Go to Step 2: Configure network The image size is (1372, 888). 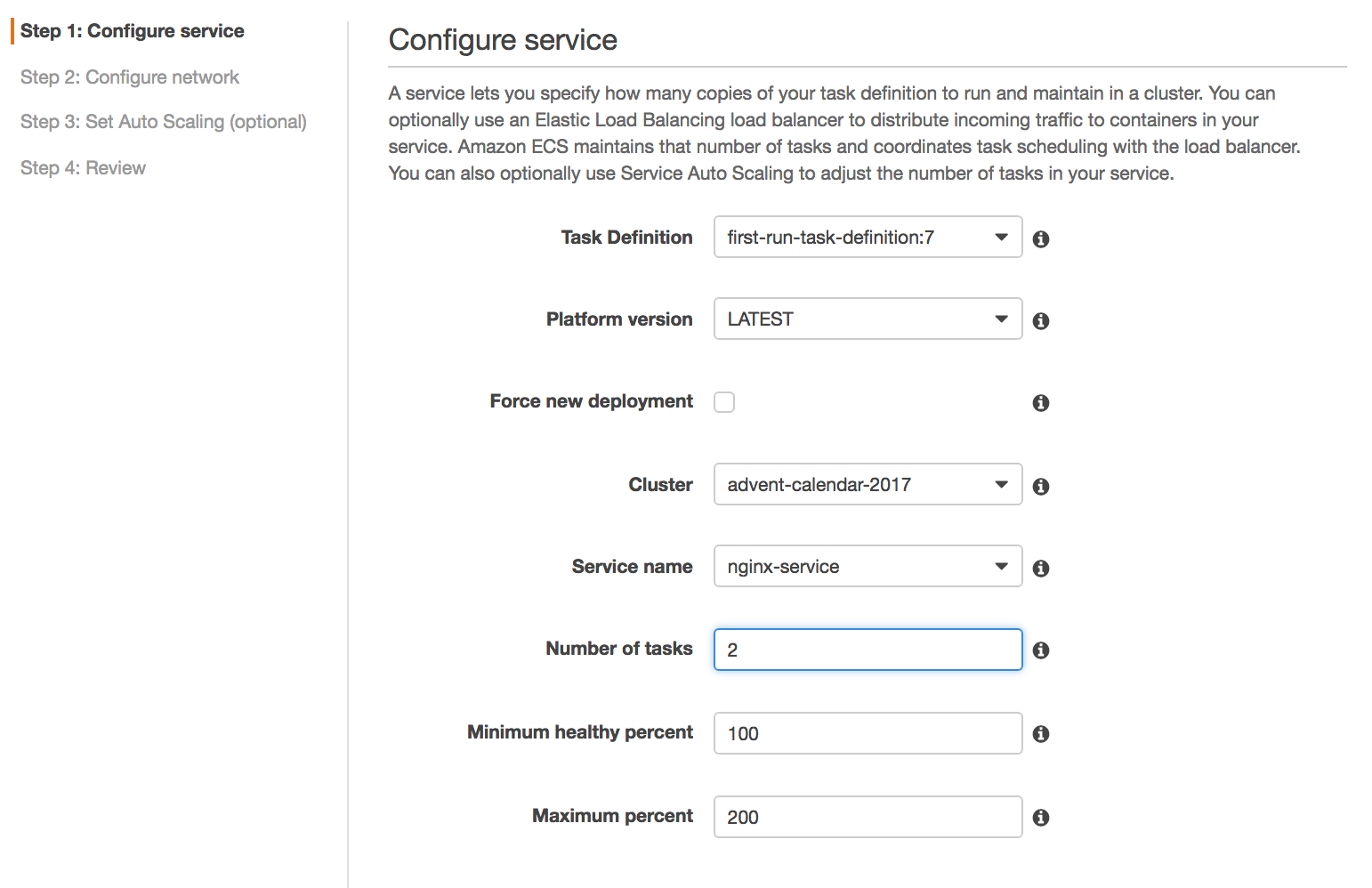pyautogui.click(x=130, y=77)
